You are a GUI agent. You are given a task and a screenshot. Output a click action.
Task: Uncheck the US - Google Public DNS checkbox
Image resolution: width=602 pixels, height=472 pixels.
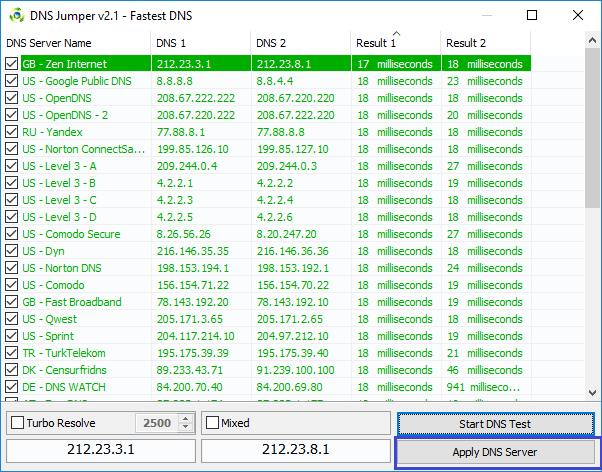[12, 81]
